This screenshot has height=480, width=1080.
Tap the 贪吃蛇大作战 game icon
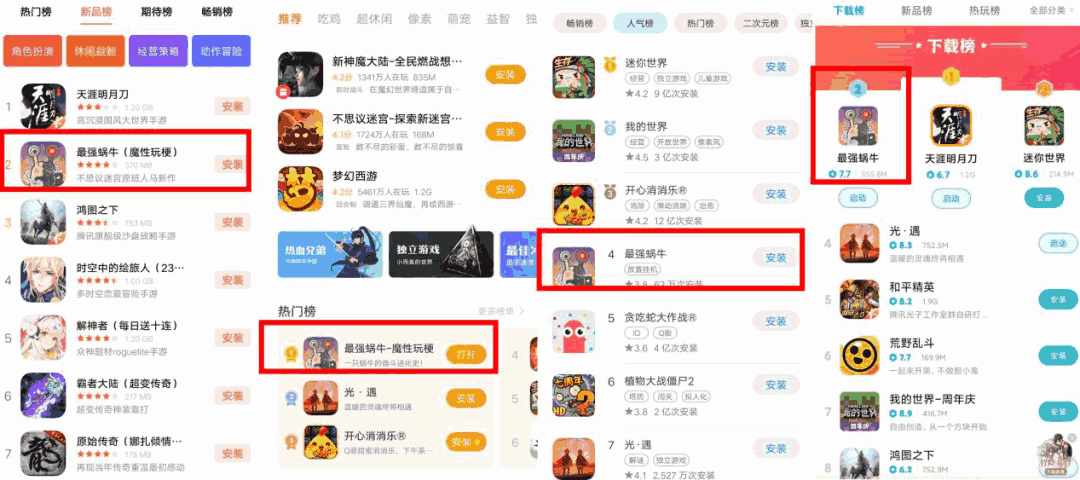573,331
